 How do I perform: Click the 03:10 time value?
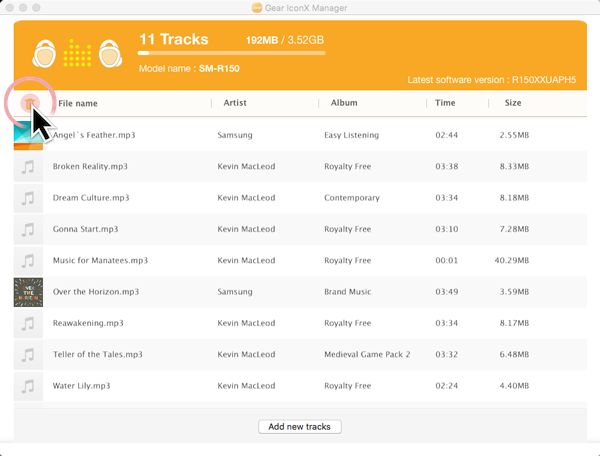[447, 229]
